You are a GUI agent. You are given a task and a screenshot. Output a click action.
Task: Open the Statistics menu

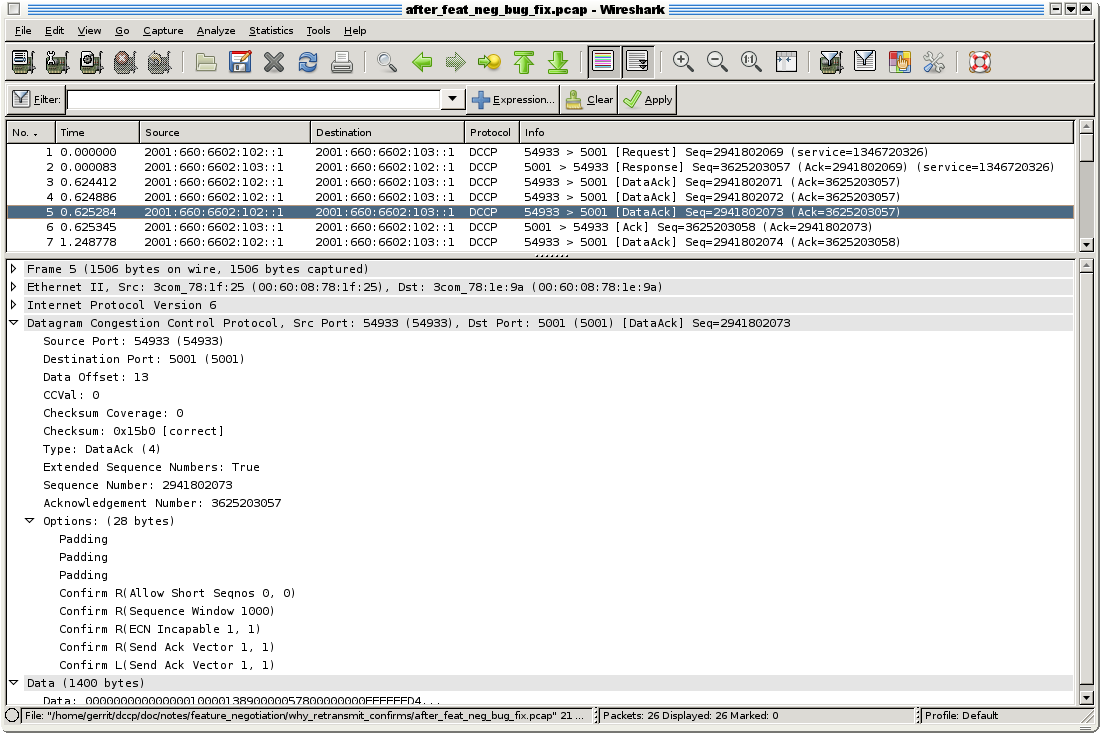click(269, 30)
